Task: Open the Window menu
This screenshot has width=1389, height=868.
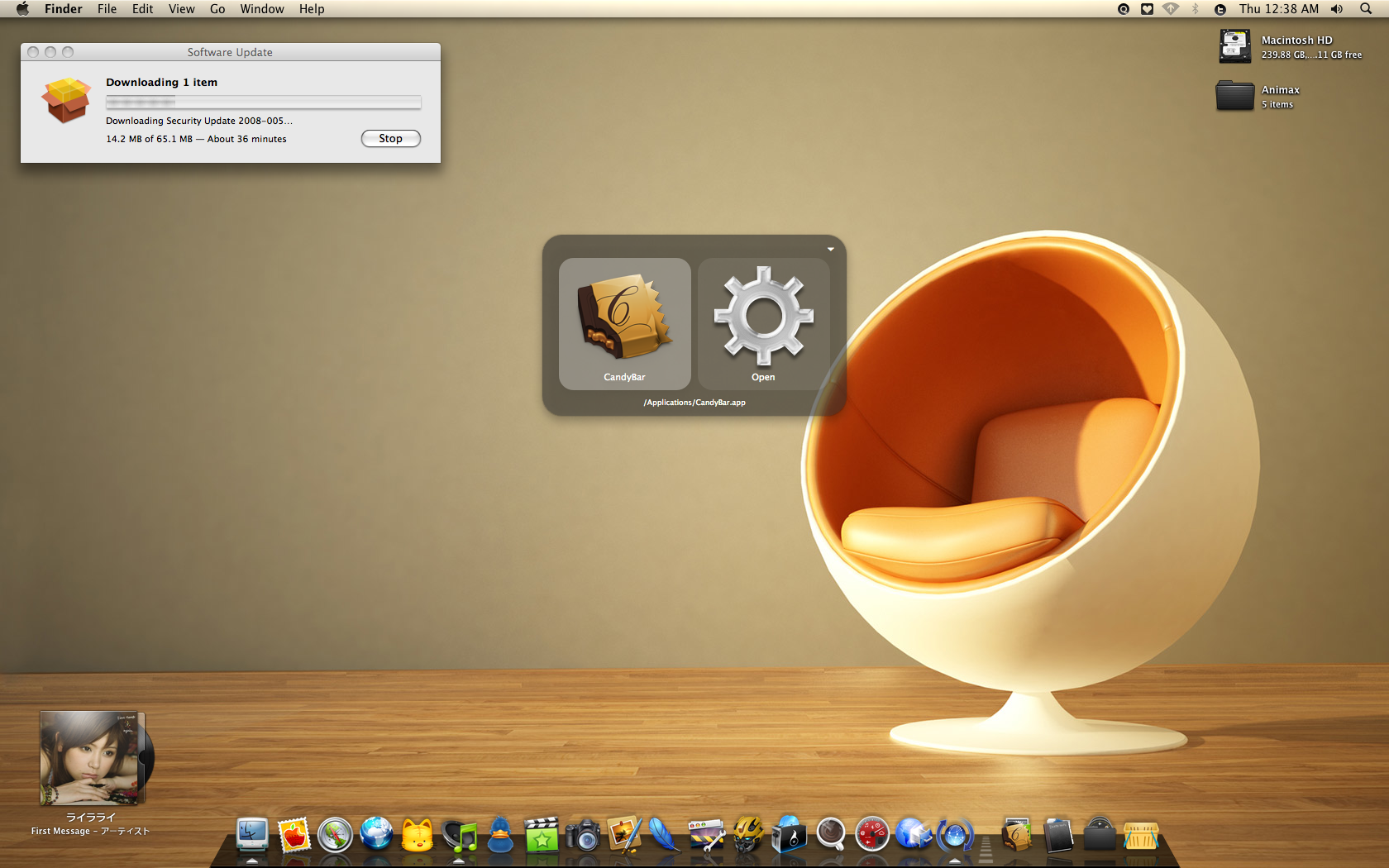Action: (262, 9)
